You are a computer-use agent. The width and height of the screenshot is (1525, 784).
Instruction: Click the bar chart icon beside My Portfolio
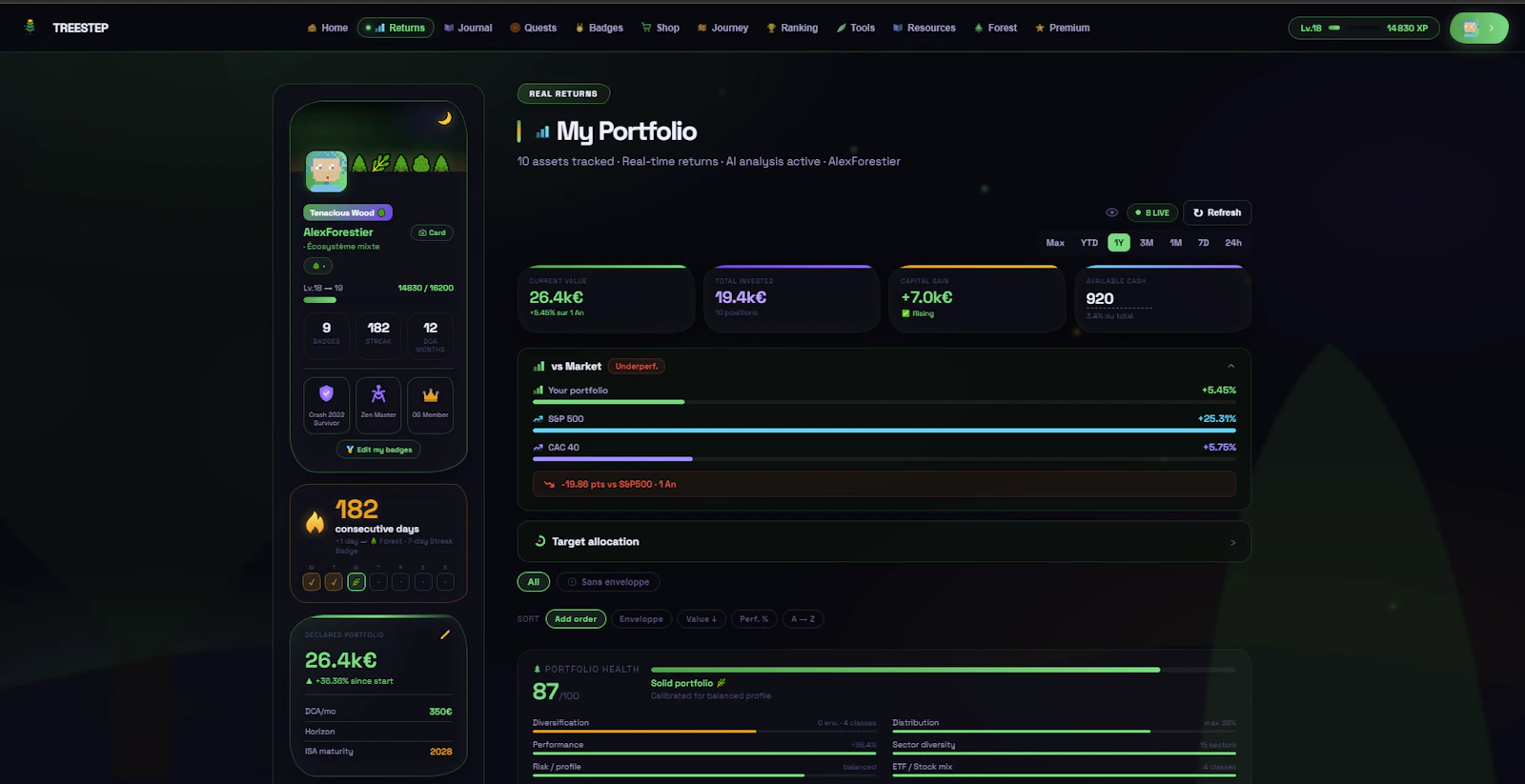542,132
